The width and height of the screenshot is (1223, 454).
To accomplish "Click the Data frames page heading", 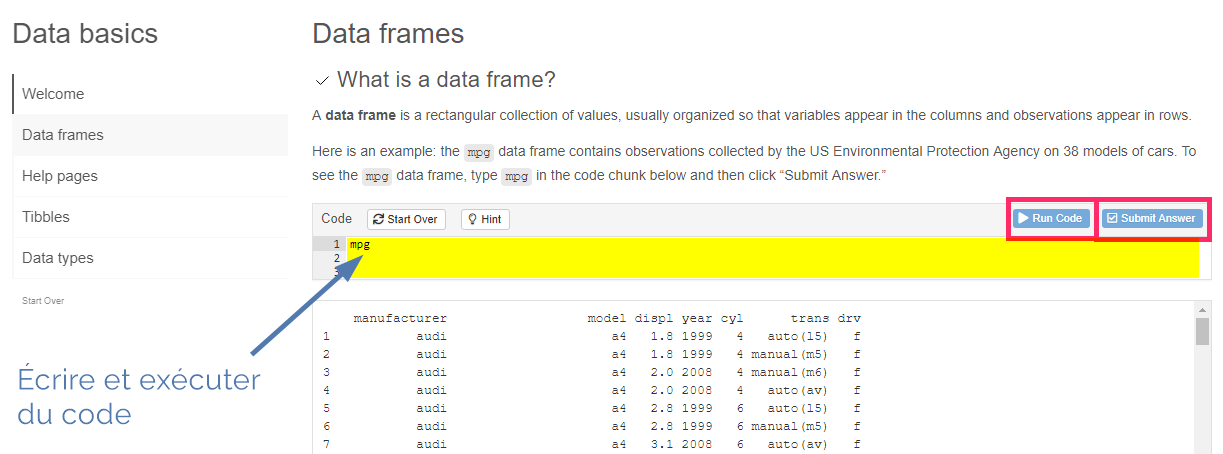I will [x=388, y=33].
